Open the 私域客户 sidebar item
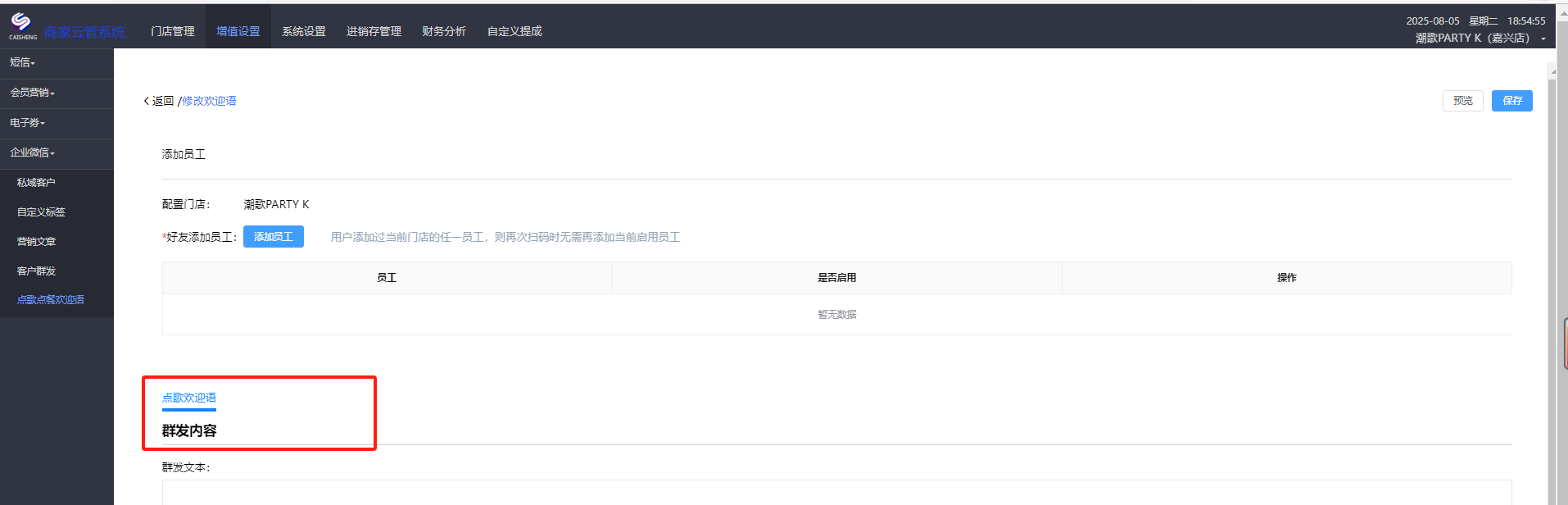Screen dimensions: 1568x505 [36, 183]
